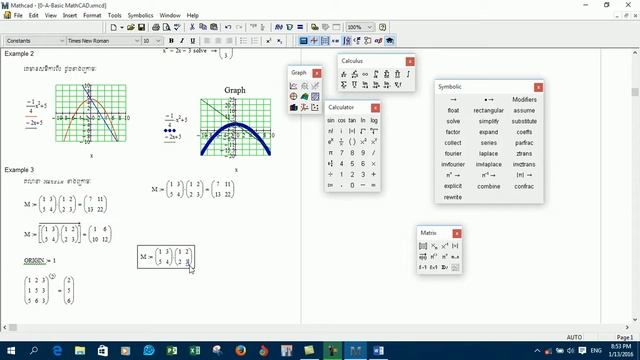Copy selection using toolbar icon

click(203, 27)
